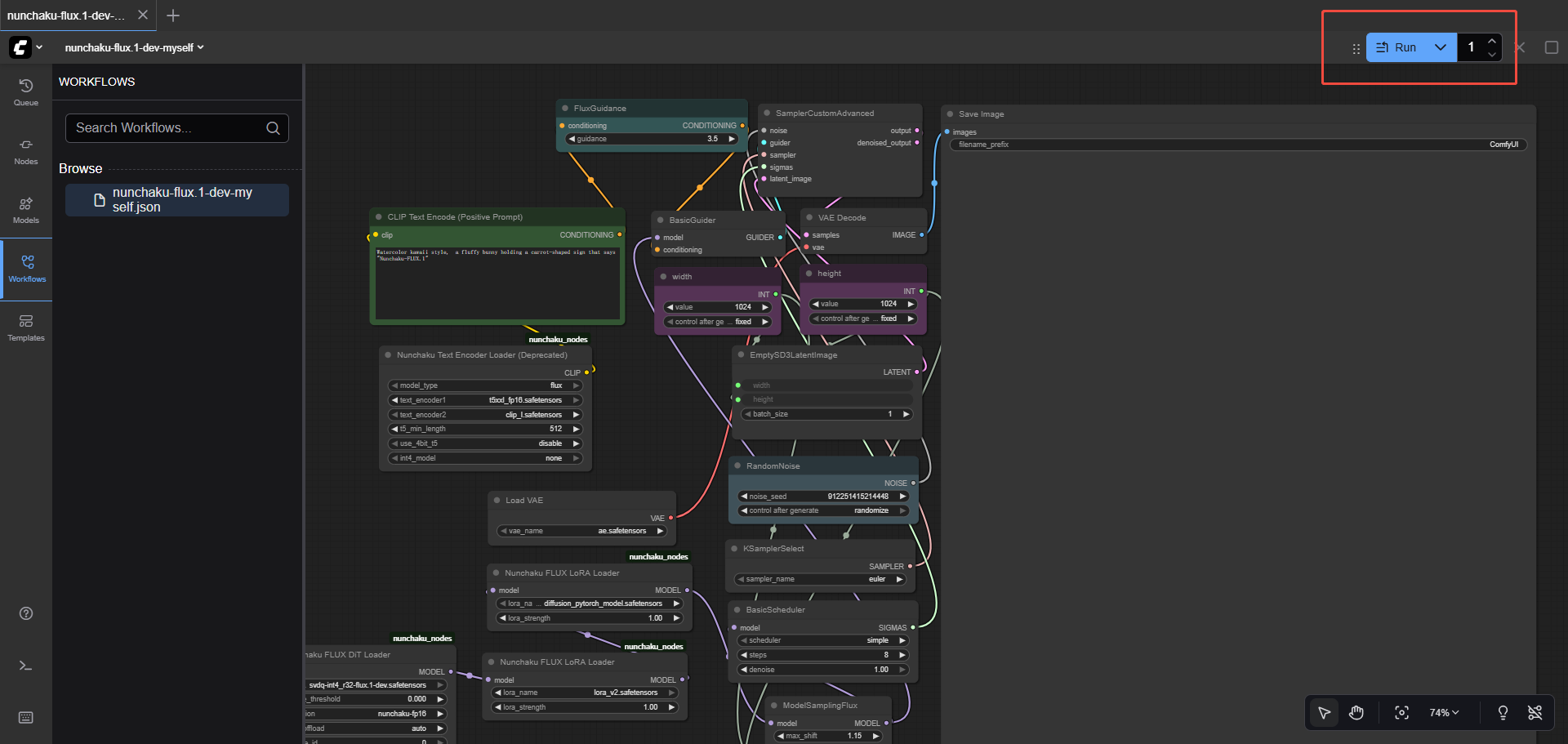
Task: Collapse the FluxGuidance node via its dot
Action: point(564,109)
